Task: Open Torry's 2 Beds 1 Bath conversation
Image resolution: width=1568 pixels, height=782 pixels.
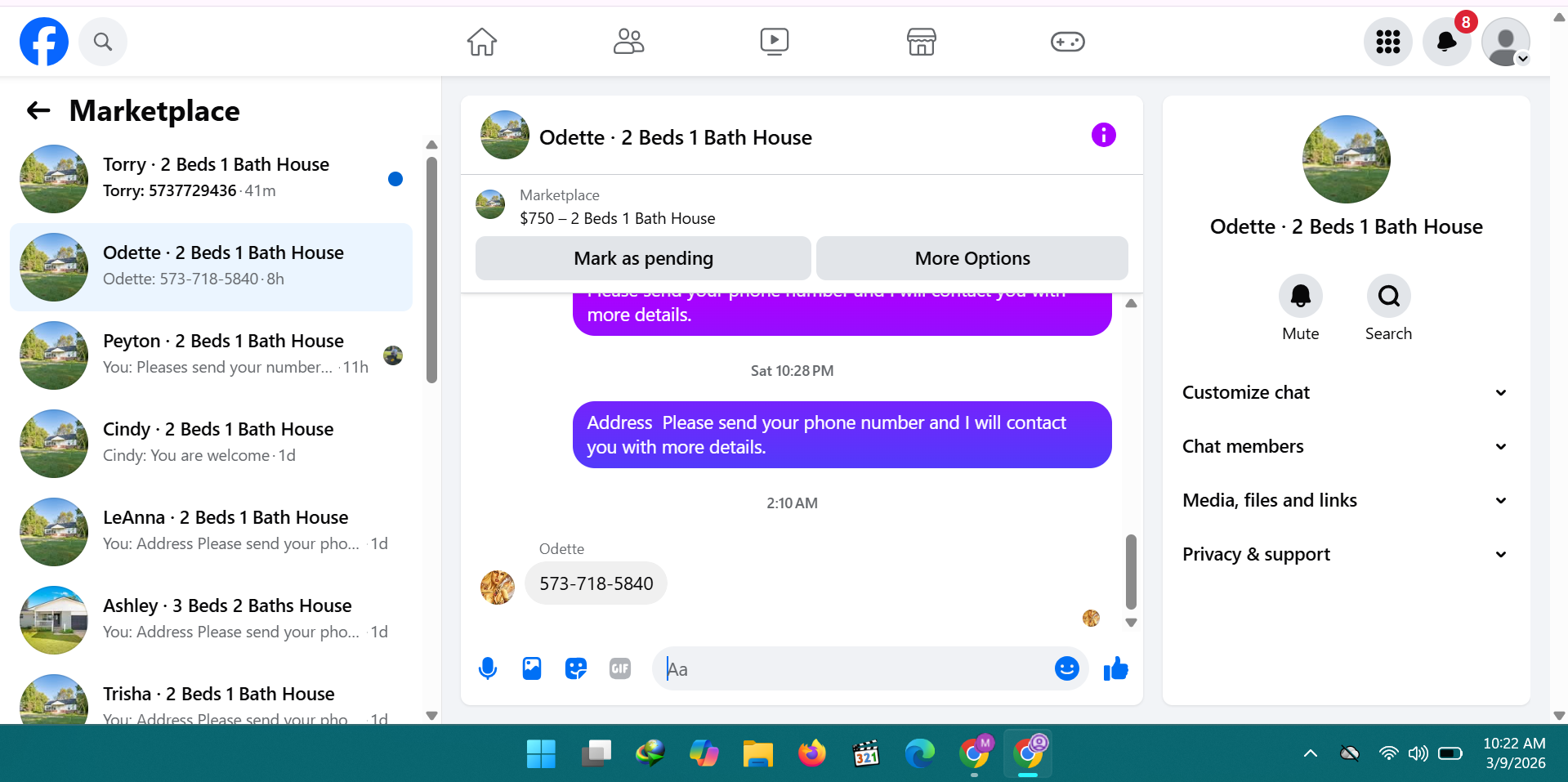Action: tap(211, 178)
